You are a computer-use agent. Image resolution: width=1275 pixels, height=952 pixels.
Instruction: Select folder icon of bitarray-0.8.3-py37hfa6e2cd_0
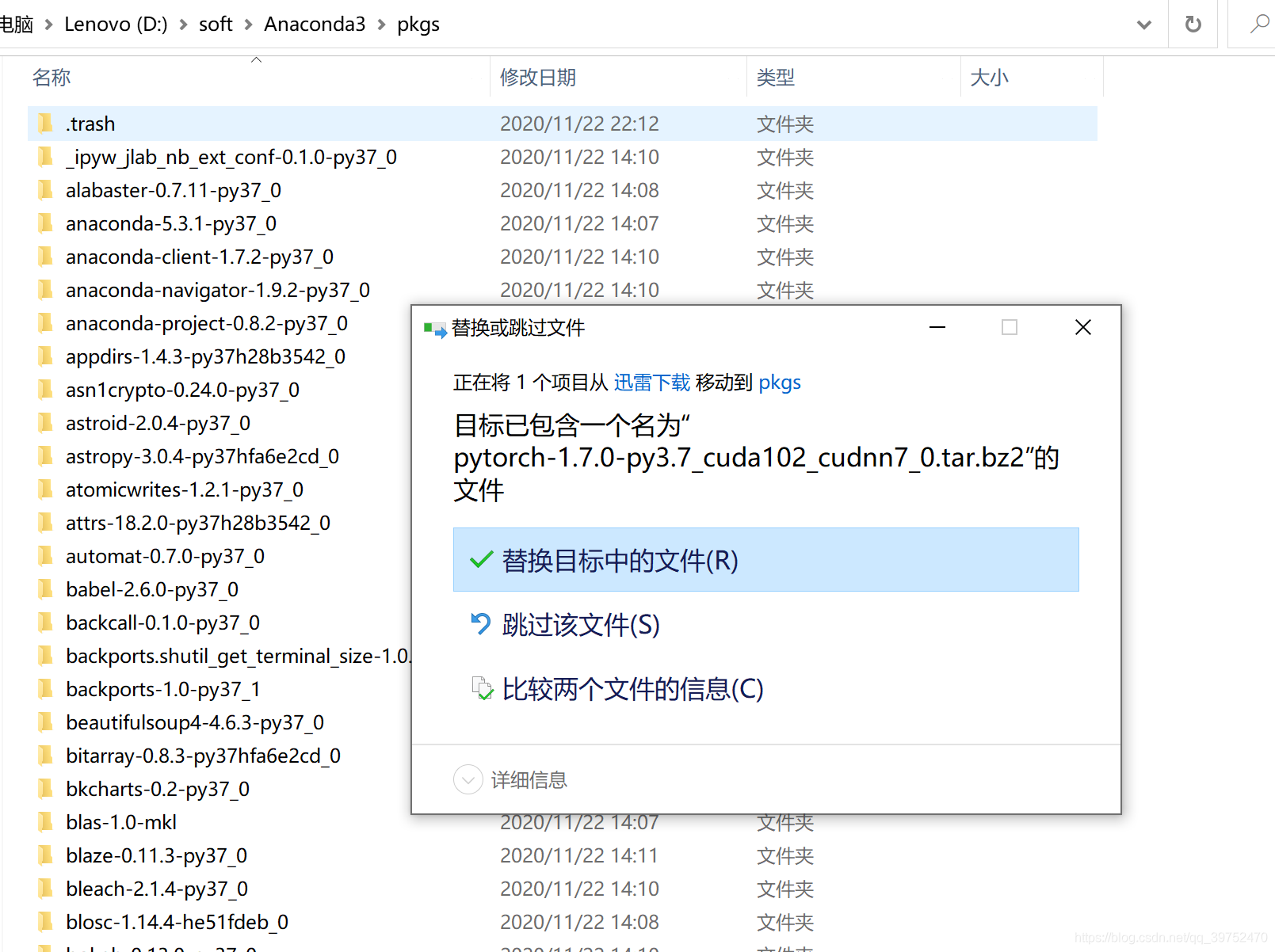click(x=46, y=755)
